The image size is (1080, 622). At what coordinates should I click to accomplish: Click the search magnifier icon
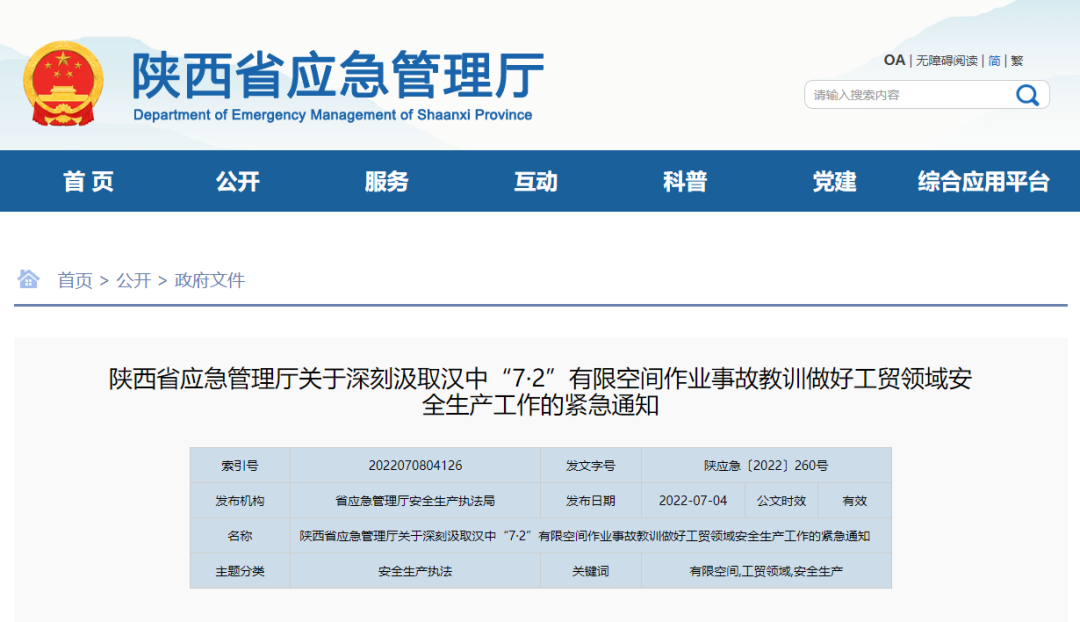1027,94
